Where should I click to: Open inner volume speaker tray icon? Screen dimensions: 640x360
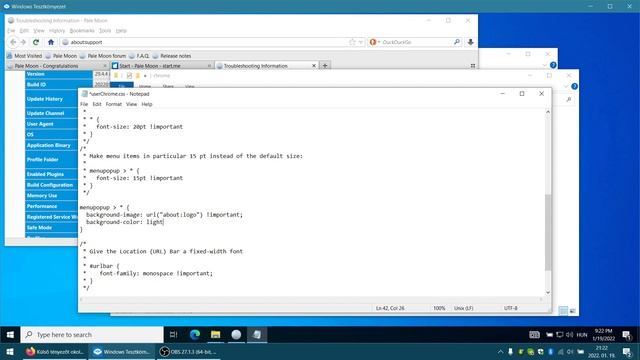[569, 335]
